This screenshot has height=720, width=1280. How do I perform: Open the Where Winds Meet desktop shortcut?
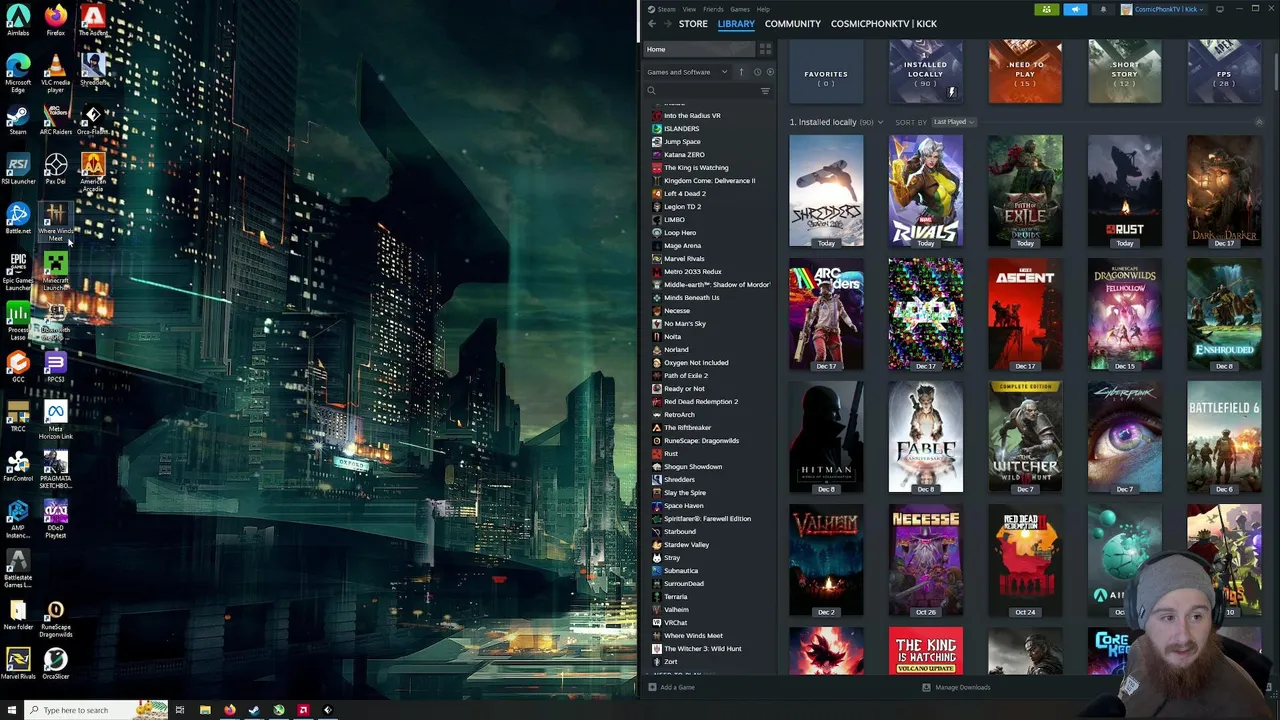coord(56,222)
